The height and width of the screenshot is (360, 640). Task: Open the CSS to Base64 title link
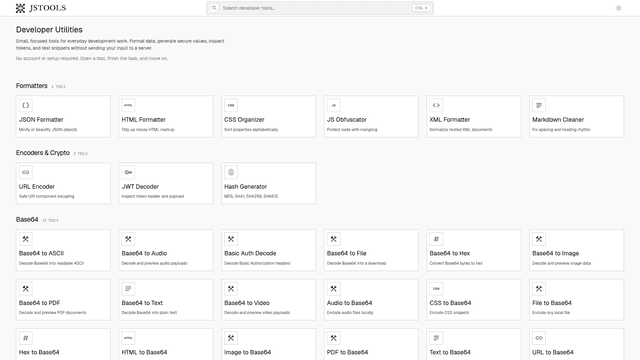pyautogui.click(x=450, y=303)
